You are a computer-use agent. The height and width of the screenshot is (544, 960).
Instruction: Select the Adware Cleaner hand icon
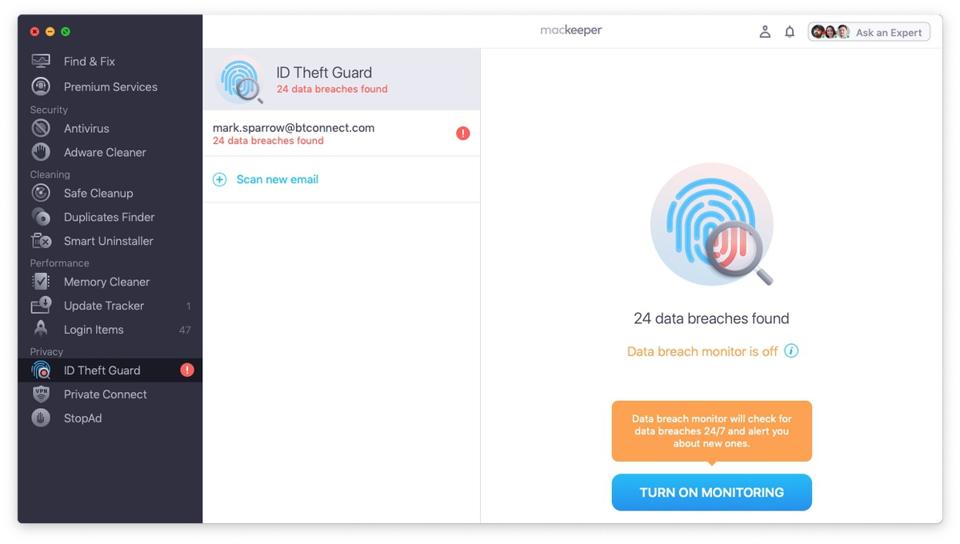click(x=41, y=152)
